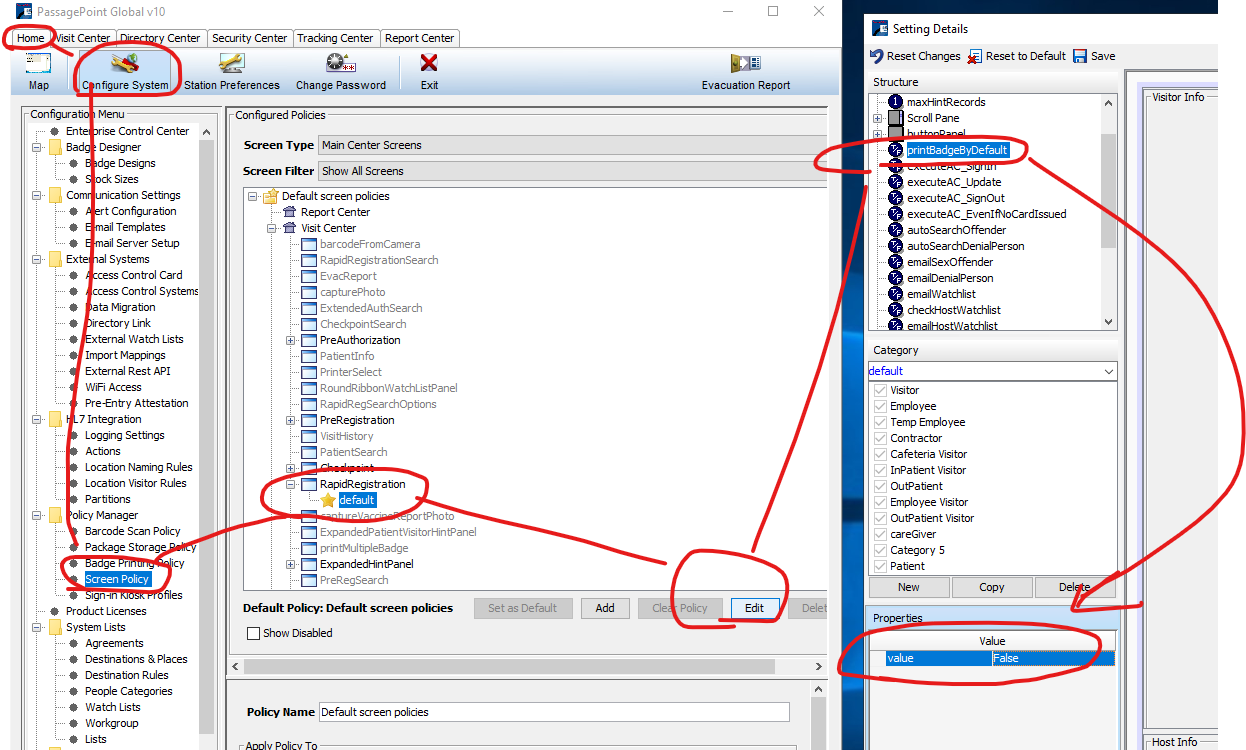Viewport: 1246px width, 750px height.
Task: Open the Evacuation Report icon
Action: (x=746, y=64)
